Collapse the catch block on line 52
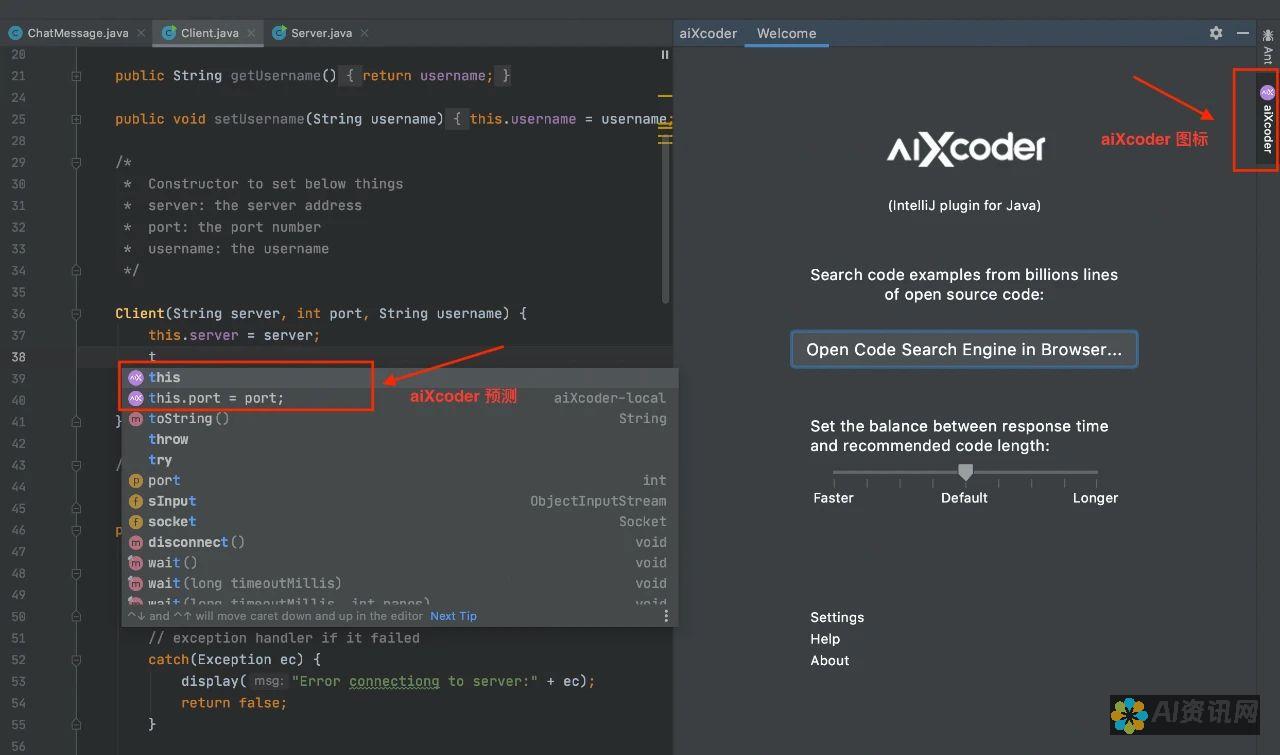1280x755 pixels. pos(76,660)
